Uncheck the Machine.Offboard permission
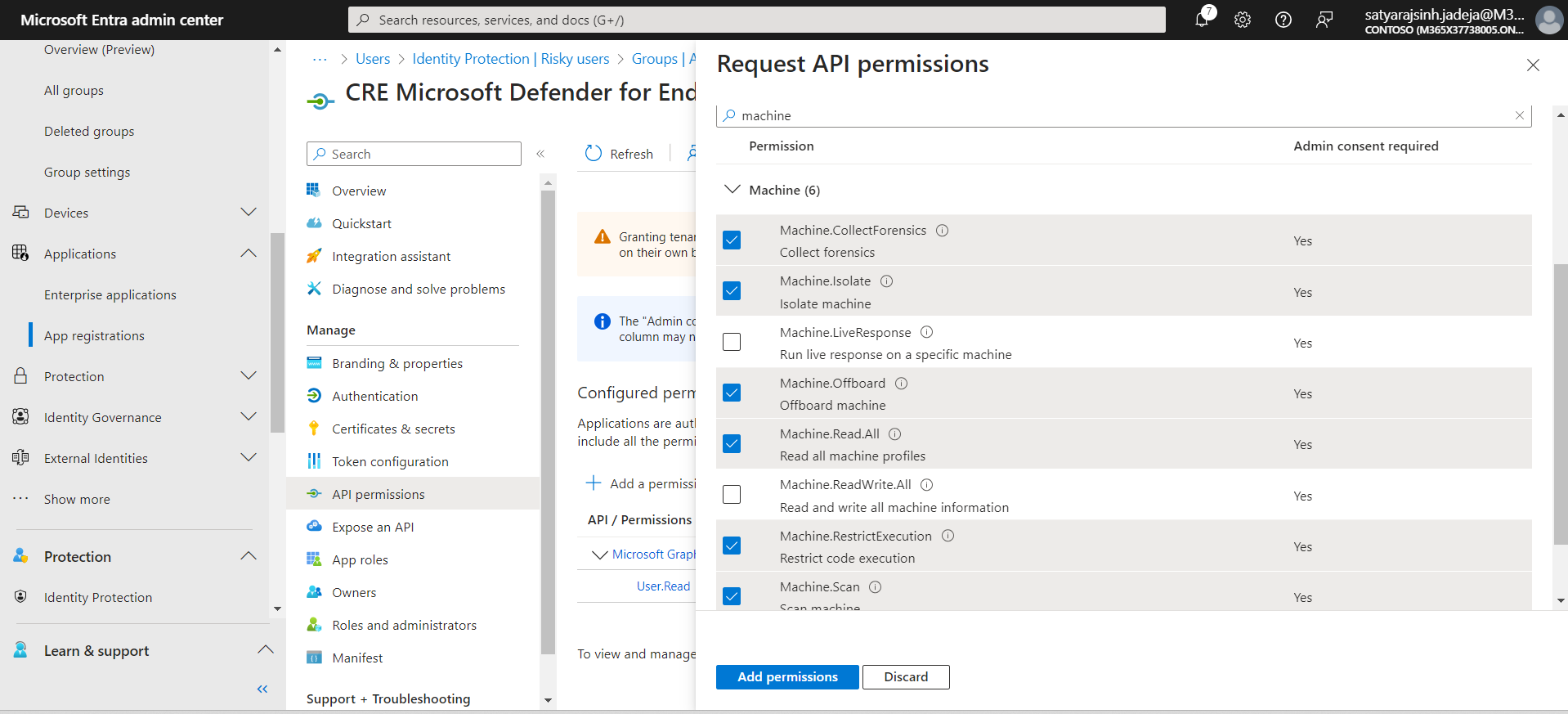This screenshot has width=1568, height=714. (732, 393)
